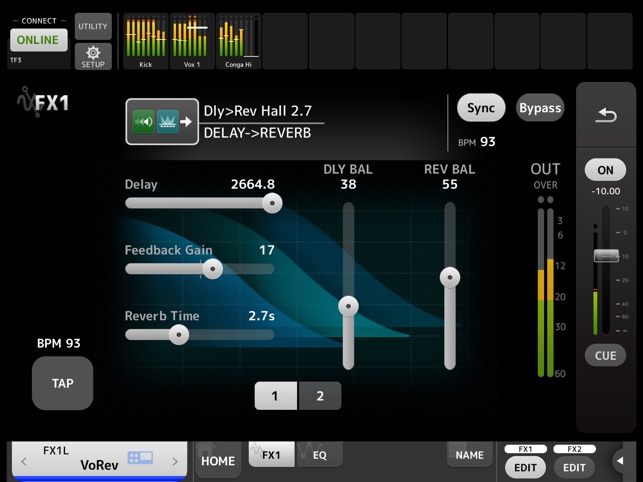Click the BPM 93 label above TAP
This screenshot has height=482, width=643.
pyautogui.click(x=58, y=343)
